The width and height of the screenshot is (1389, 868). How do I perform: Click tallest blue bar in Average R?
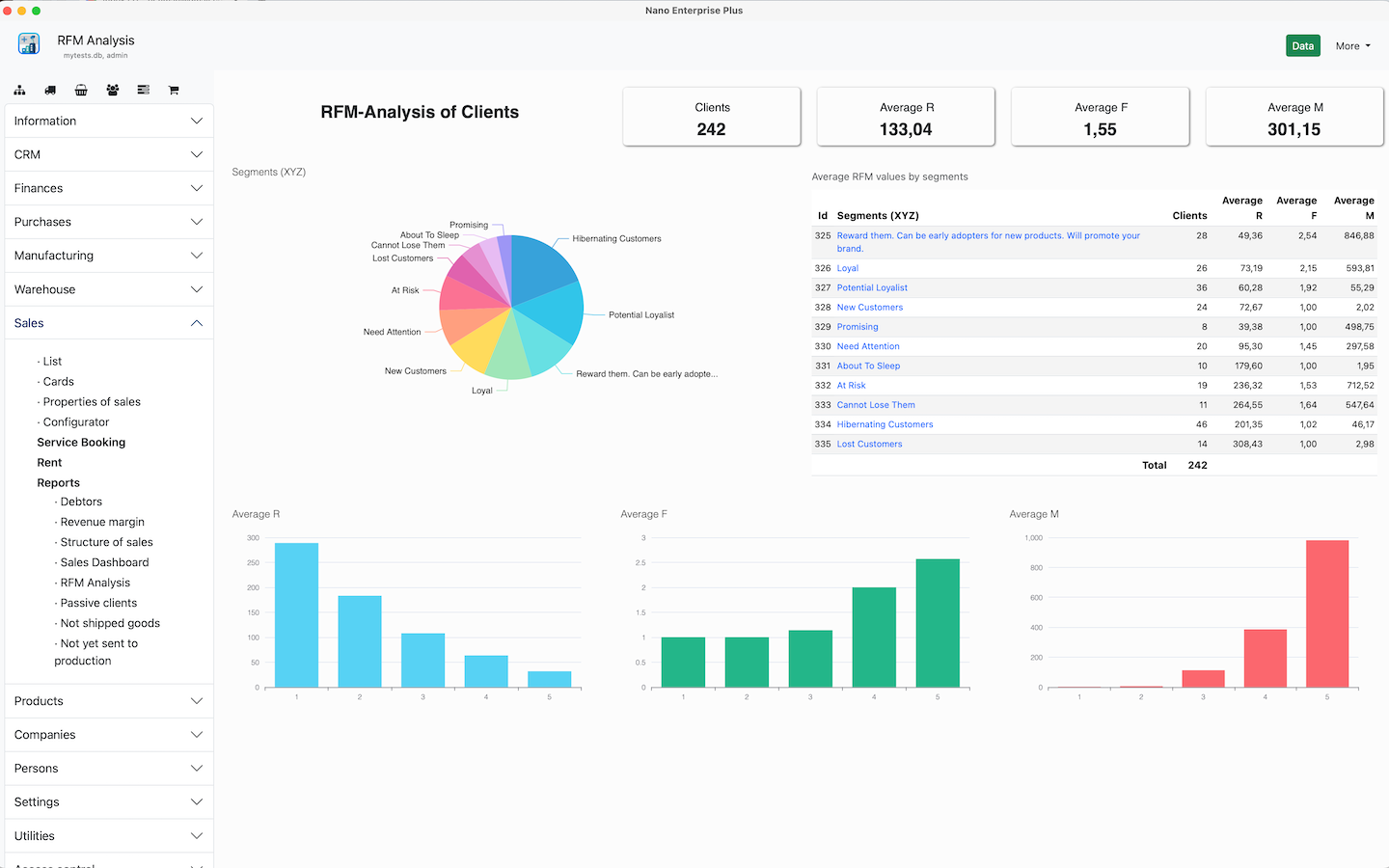pyautogui.click(x=296, y=615)
